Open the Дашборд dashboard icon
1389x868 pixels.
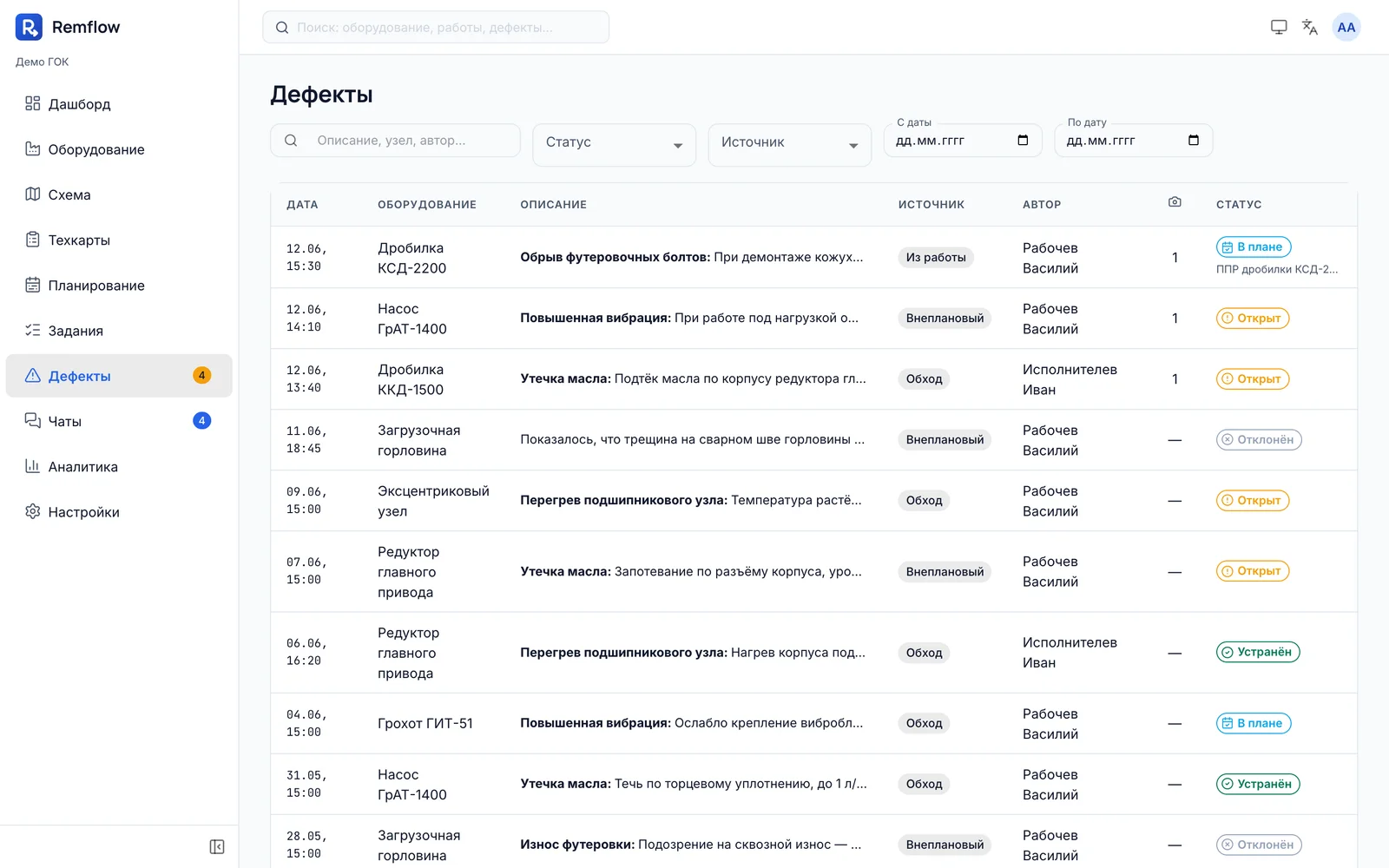(33, 103)
